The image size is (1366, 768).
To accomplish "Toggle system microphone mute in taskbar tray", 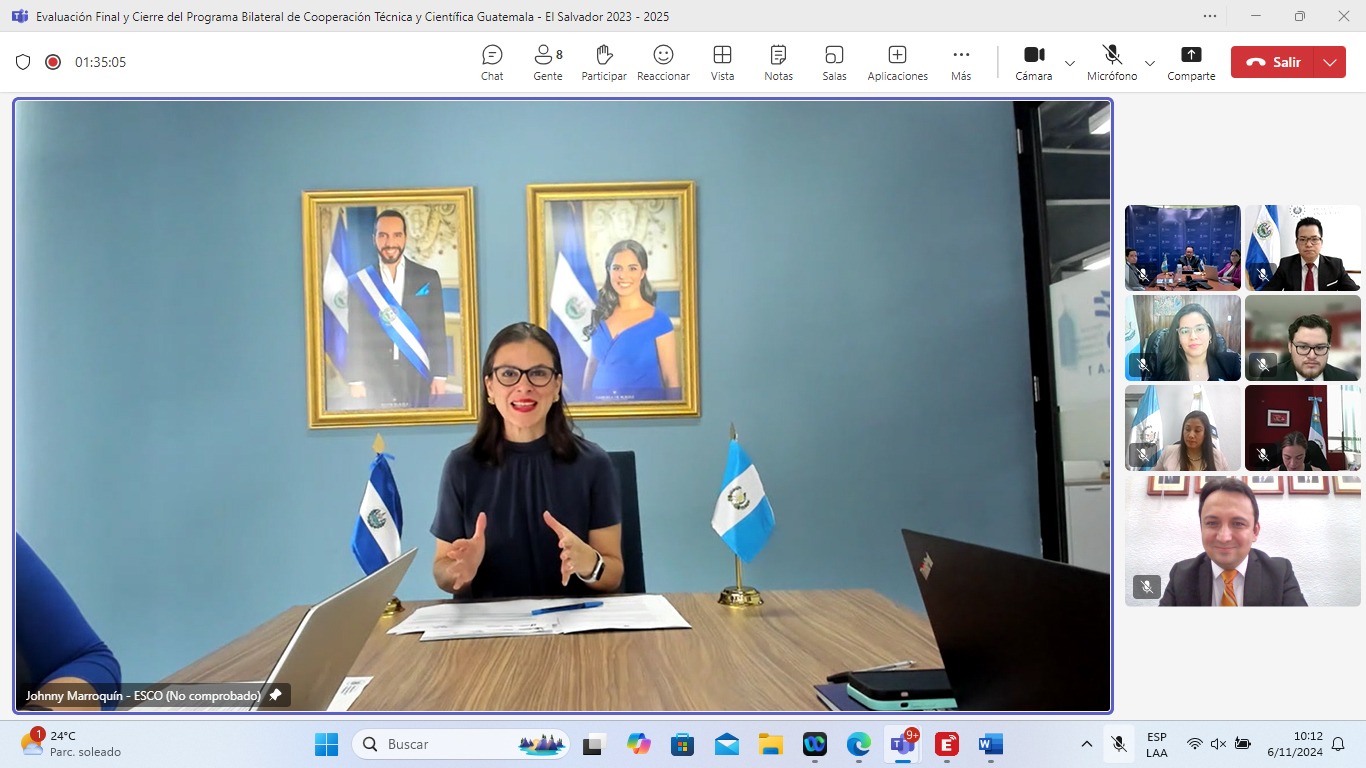I will (x=1119, y=744).
